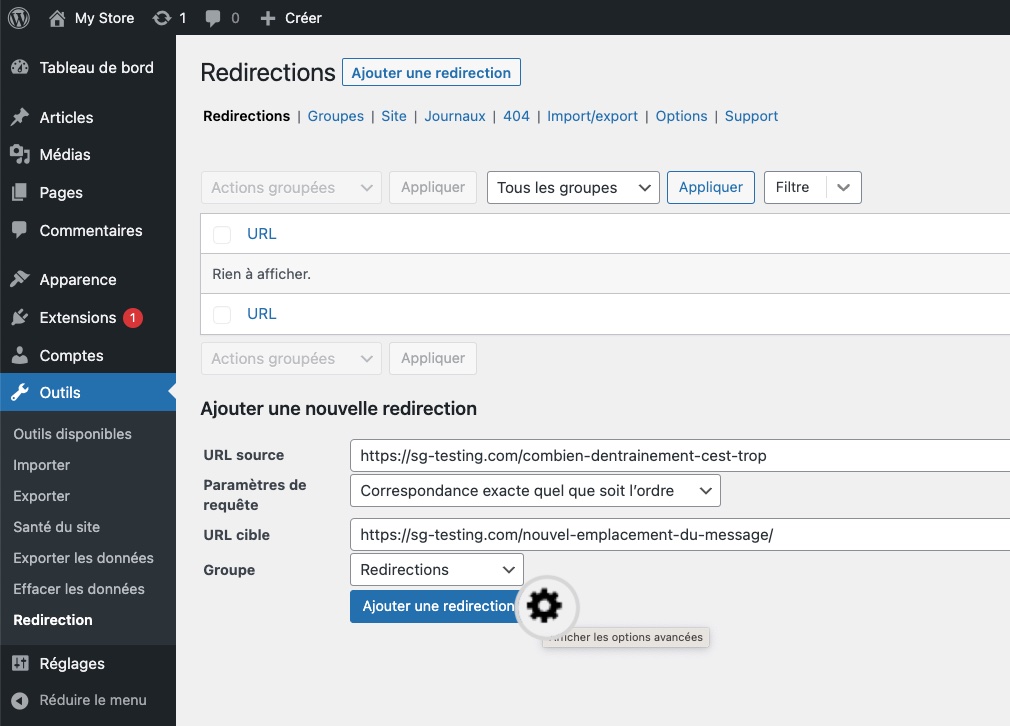Tick the checkbox in the top URL header
Screen dimensions: 1010x726
coord(222,234)
